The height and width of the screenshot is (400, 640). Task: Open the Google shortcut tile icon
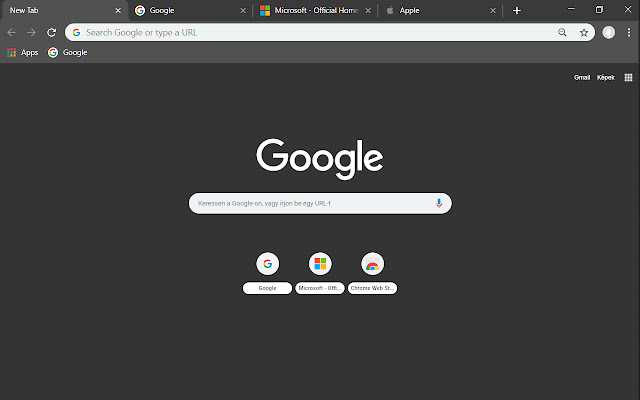click(267, 264)
